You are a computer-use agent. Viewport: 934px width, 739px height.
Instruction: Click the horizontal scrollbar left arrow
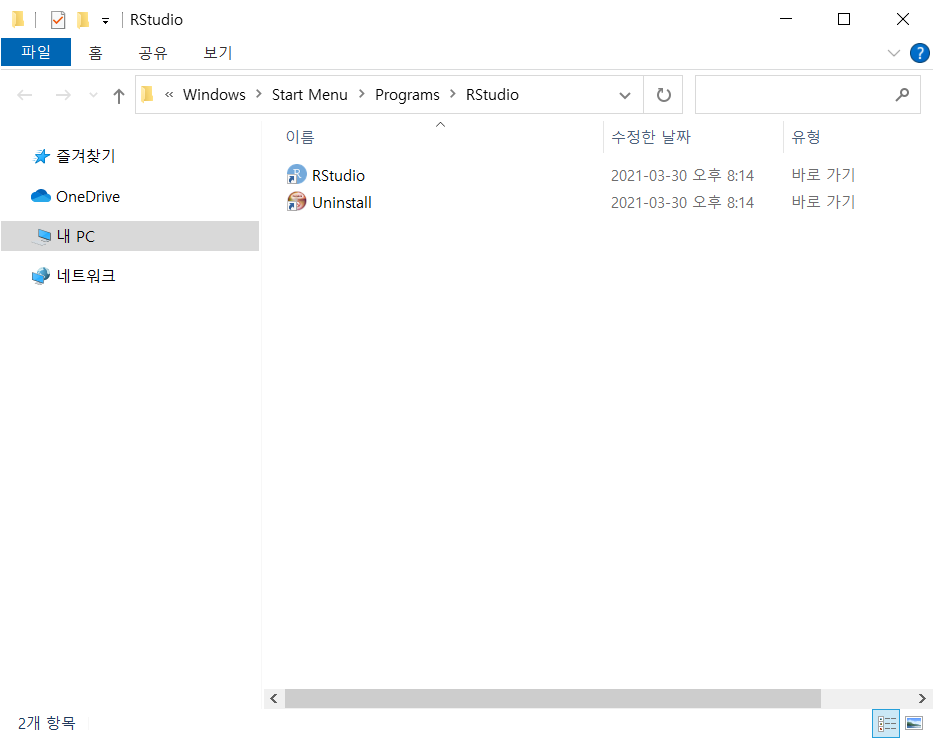point(273,699)
